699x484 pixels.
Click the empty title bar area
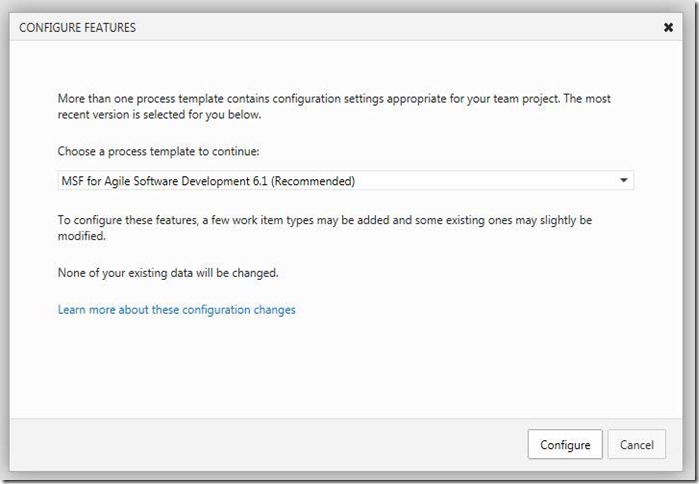[x=400, y=28]
